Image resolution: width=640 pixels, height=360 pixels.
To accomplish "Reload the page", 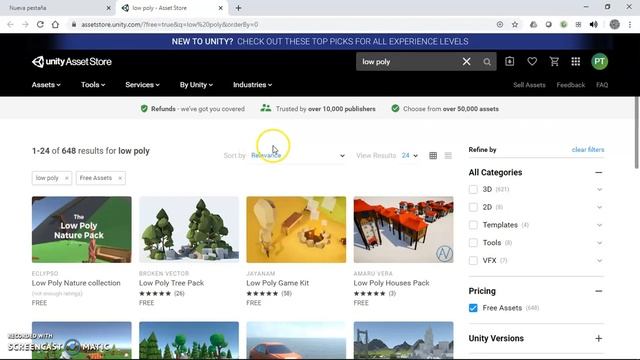I will pos(40,24).
